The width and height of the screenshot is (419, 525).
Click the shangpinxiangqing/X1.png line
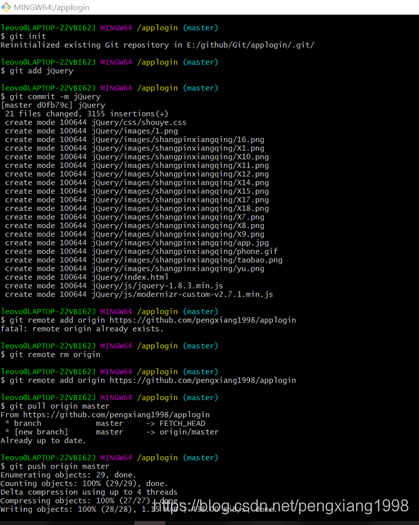[134, 148]
